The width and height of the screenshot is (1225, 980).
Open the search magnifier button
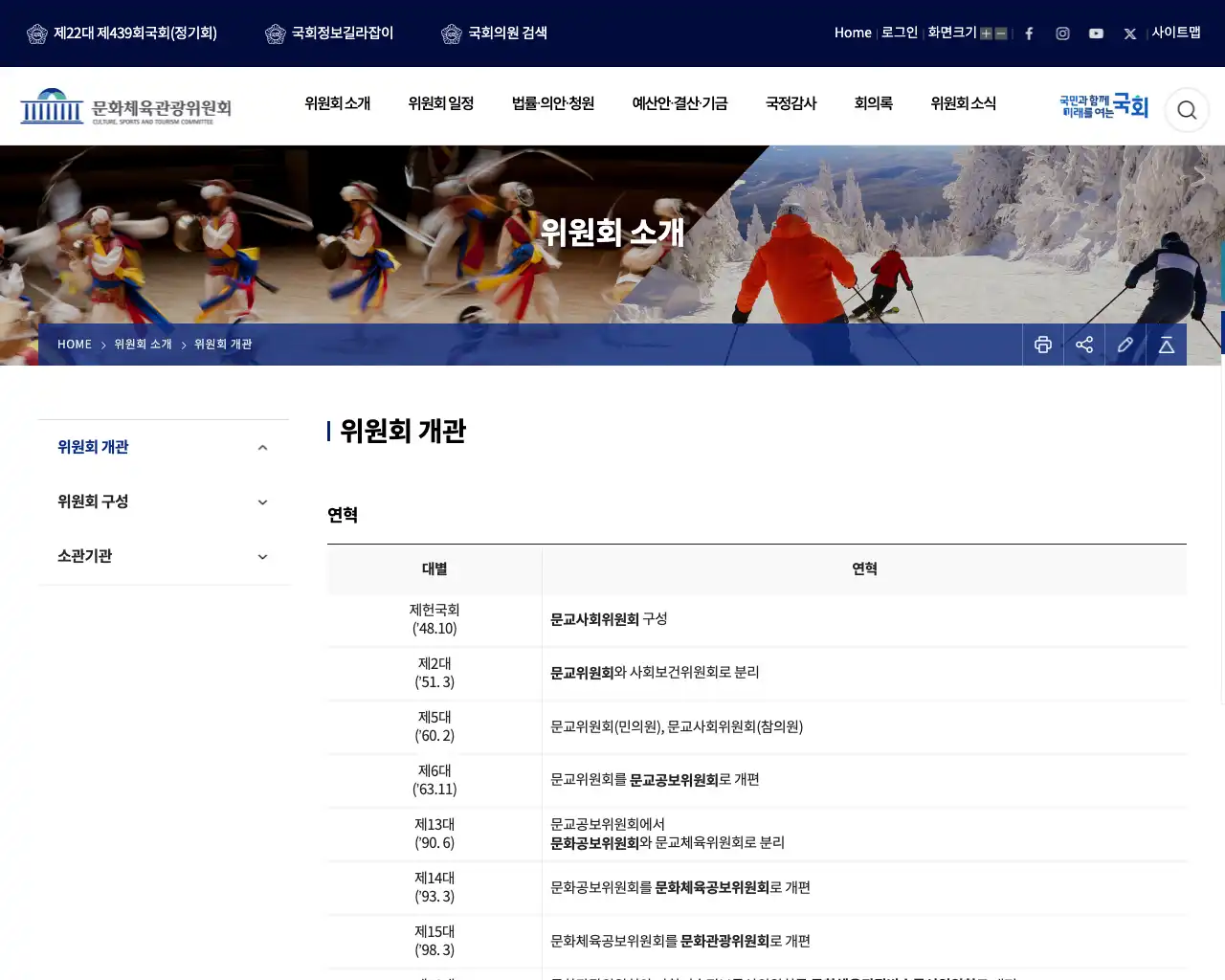click(1187, 110)
